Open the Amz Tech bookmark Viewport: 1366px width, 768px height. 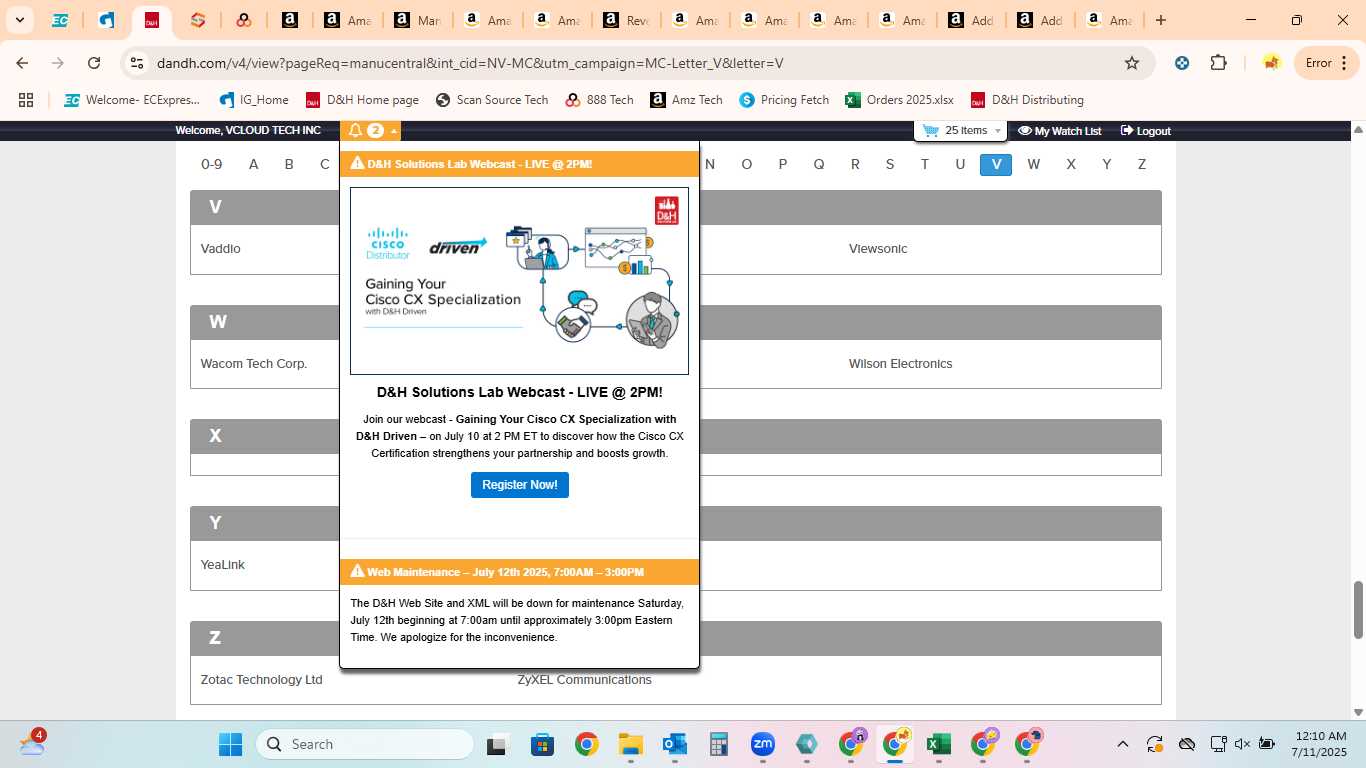tap(686, 100)
